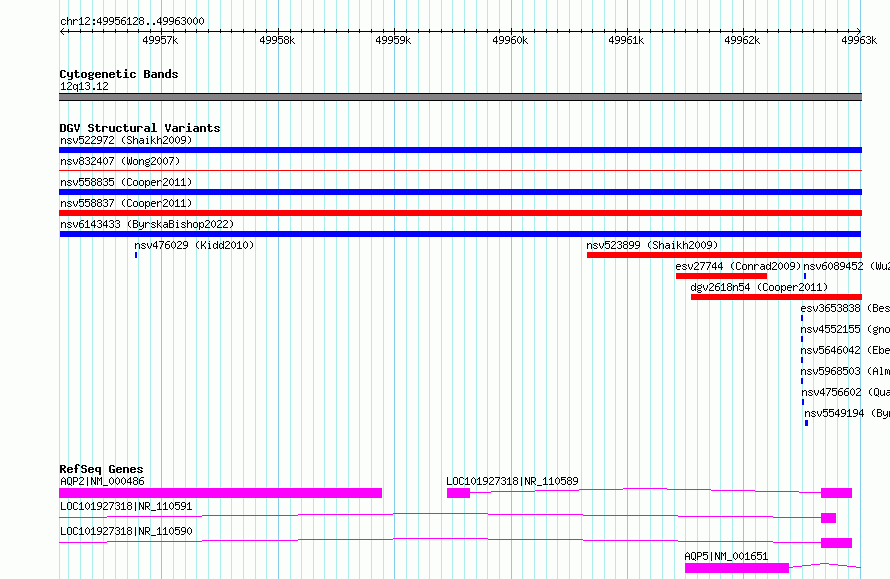Open the nsv558837 (Cooper2011) red bar
This screenshot has height=579, width=890.
[460, 213]
